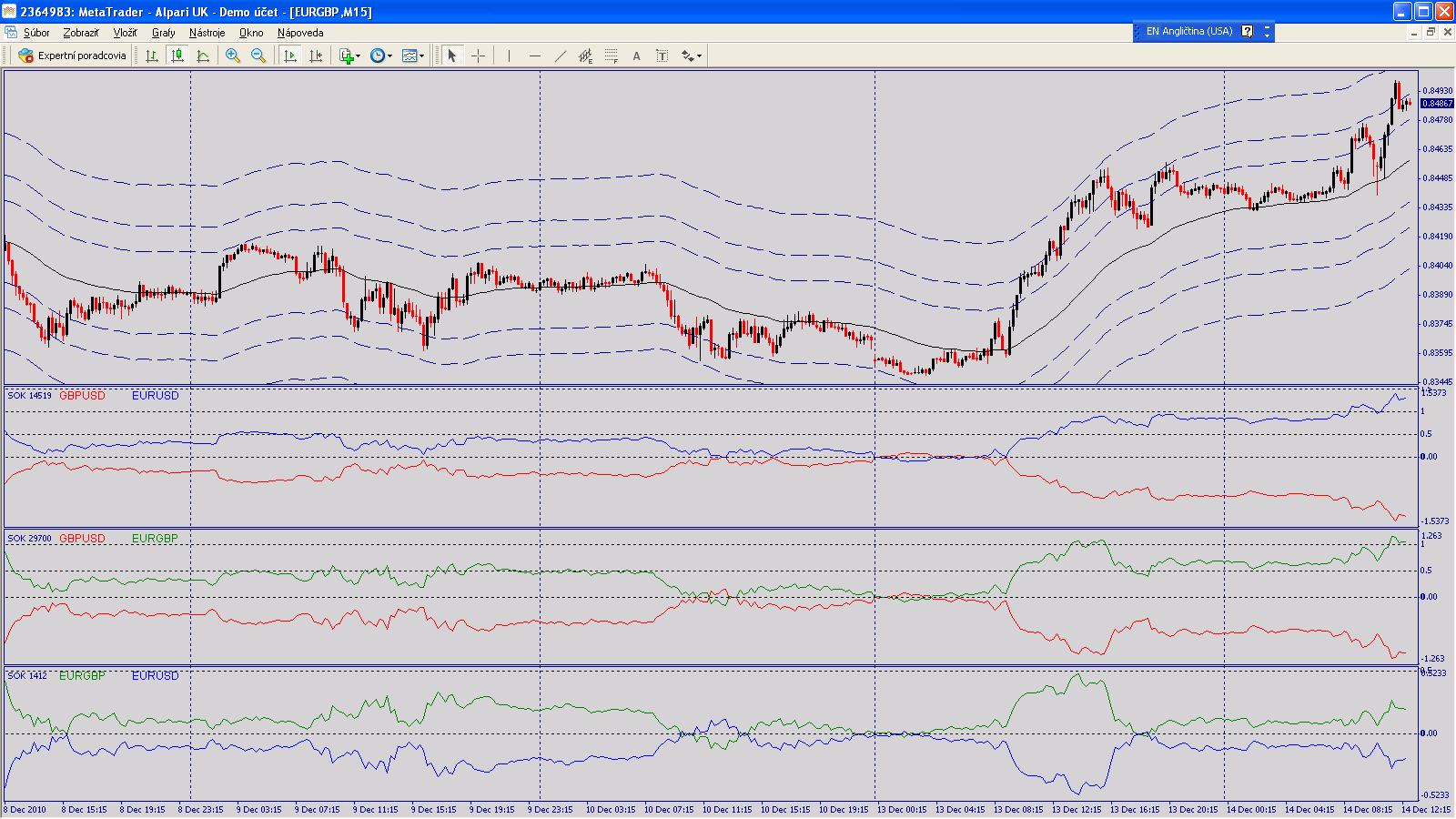The height and width of the screenshot is (819, 1456).
Task: Zoom out of the chart
Action: 258,56
